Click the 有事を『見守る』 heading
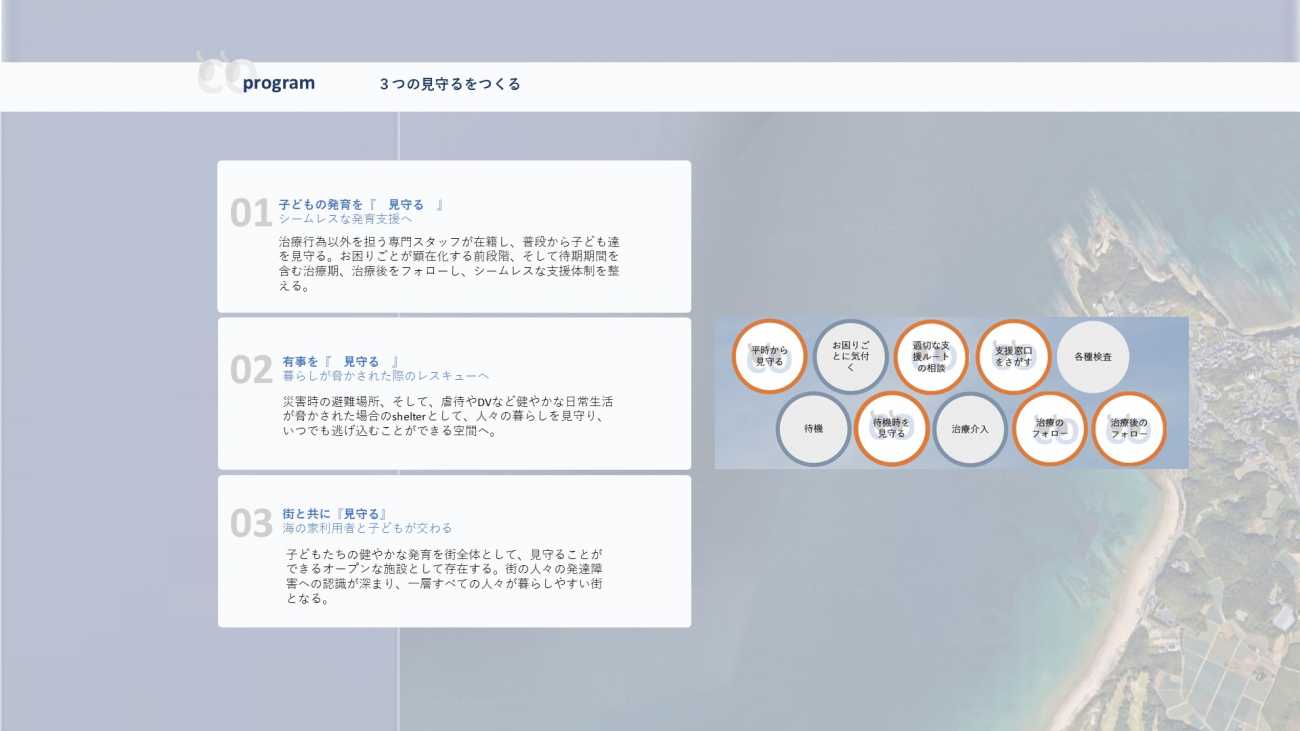Image resolution: width=1300 pixels, height=731 pixels. tap(341, 361)
